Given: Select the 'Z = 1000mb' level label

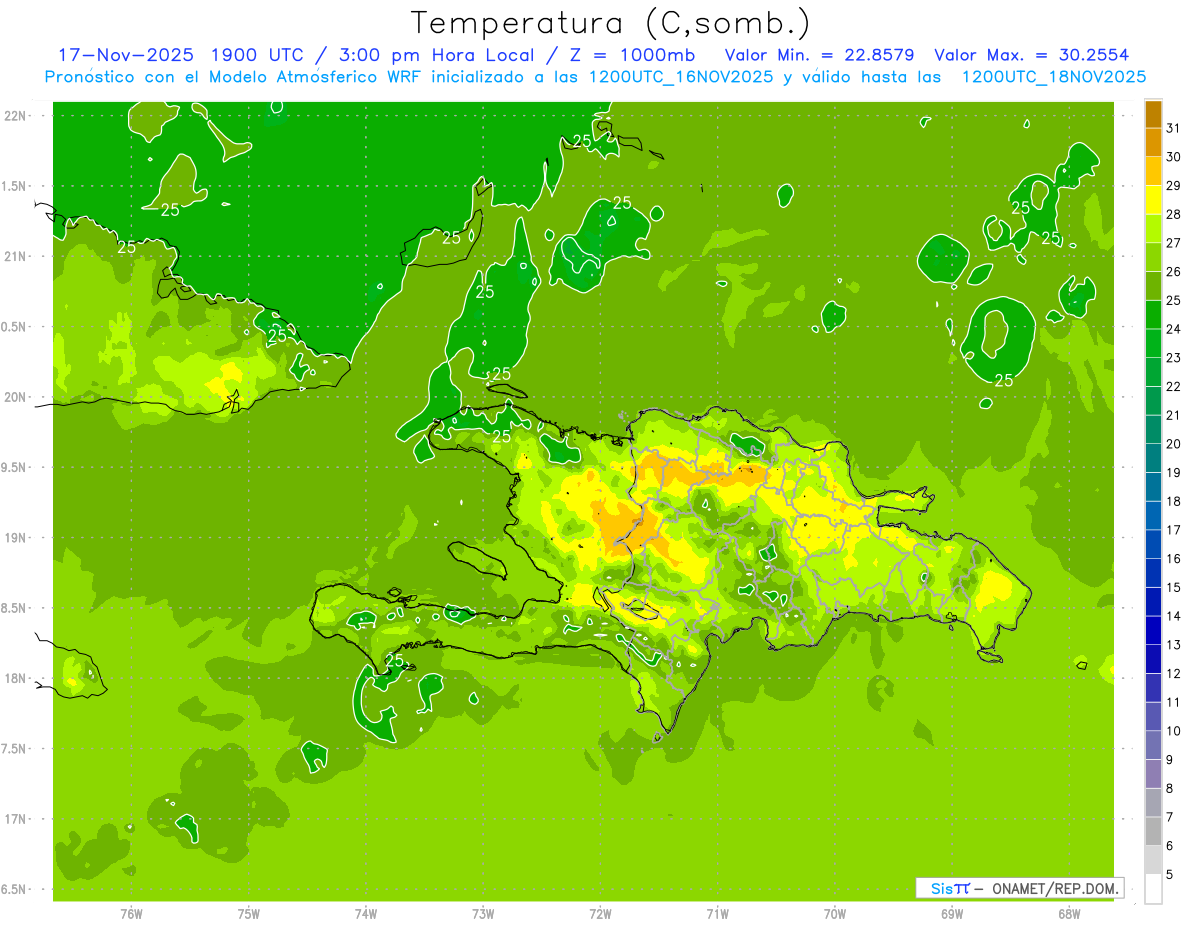Looking at the screenshot, I should pyautogui.click(x=631, y=54).
